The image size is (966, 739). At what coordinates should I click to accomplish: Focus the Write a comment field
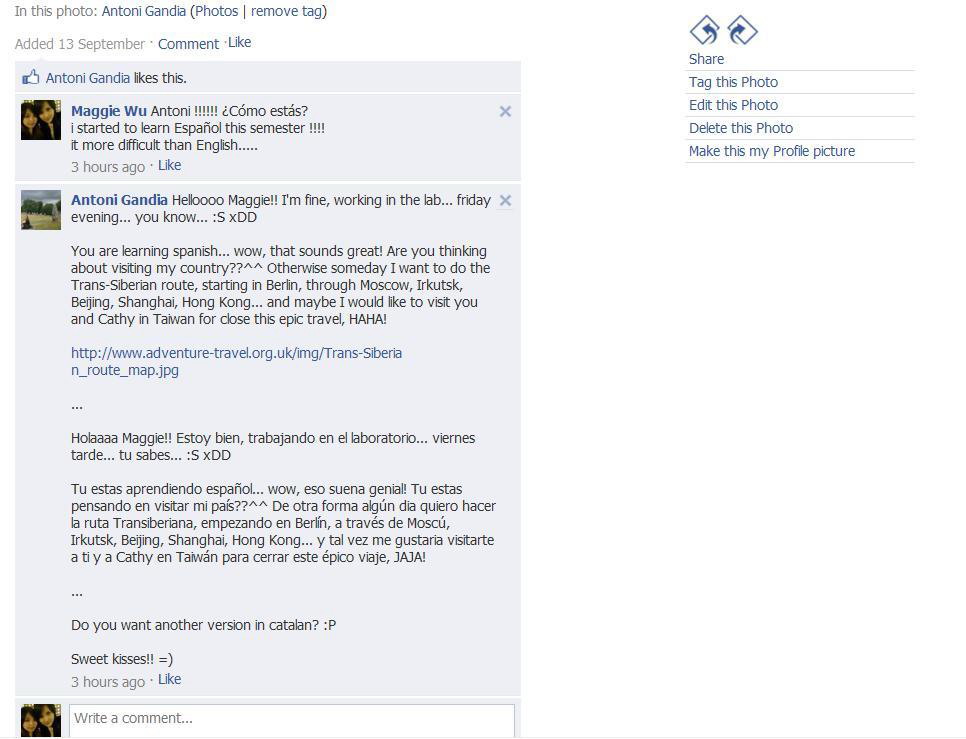pos(292,720)
